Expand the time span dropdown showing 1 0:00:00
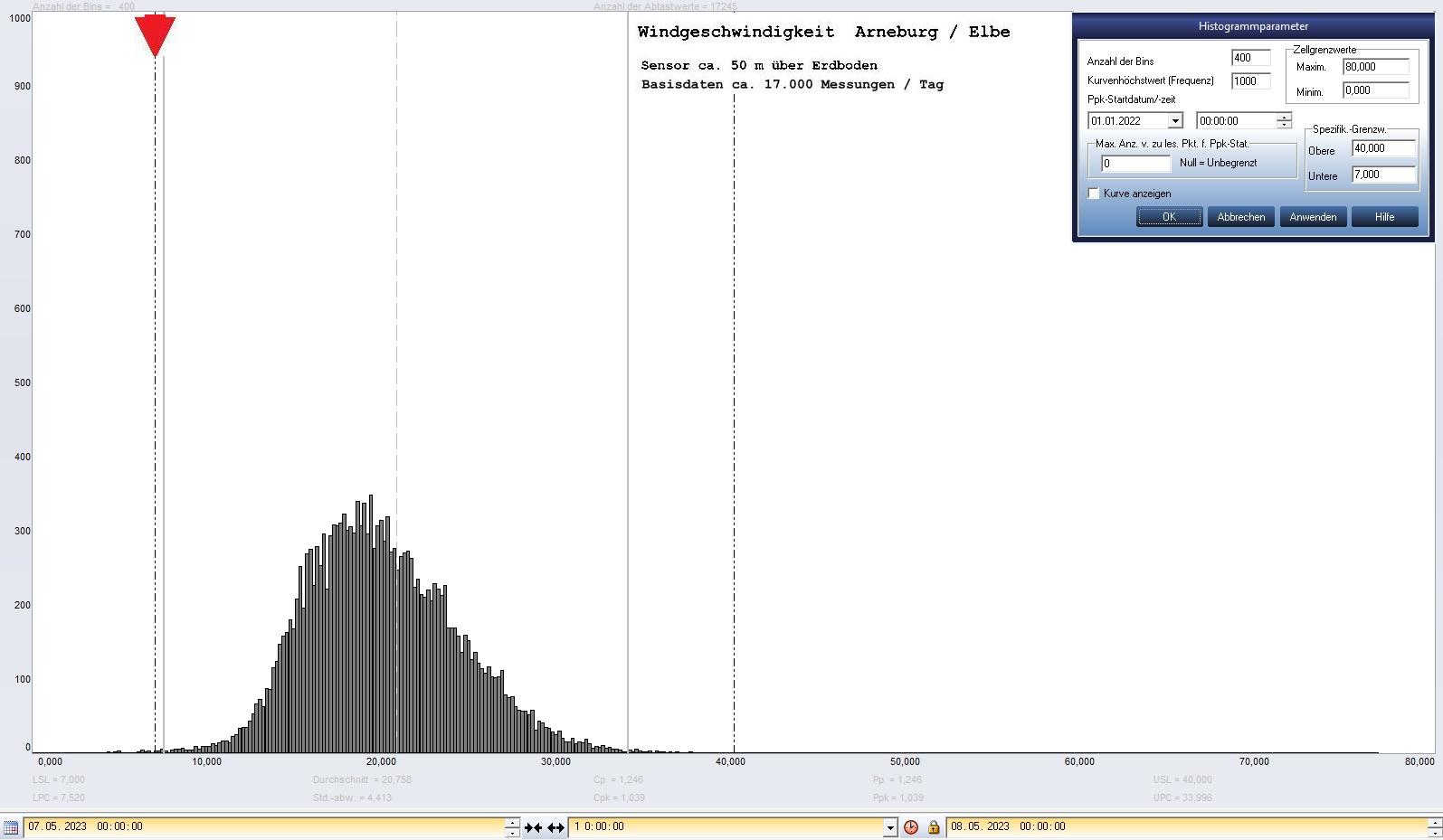Viewport: 1443px width, 840px height. click(890, 826)
